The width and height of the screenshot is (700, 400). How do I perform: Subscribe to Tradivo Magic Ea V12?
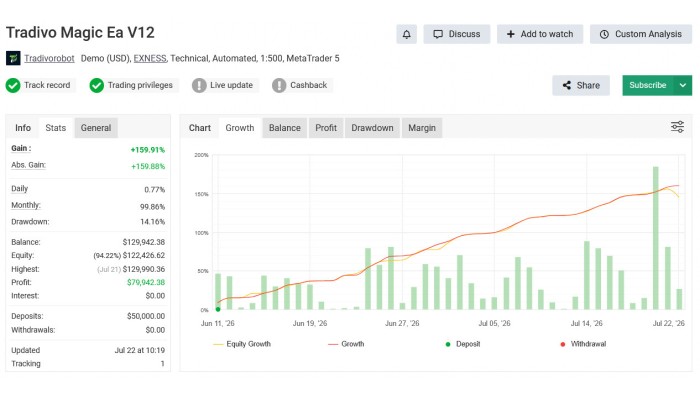[647, 85]
